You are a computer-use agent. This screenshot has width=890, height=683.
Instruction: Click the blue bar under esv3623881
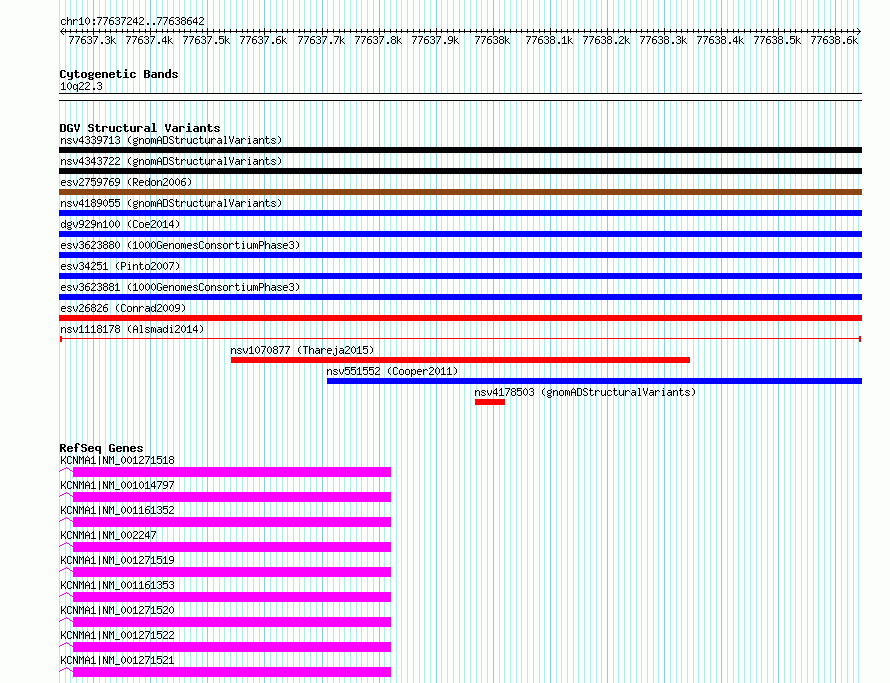460,297
